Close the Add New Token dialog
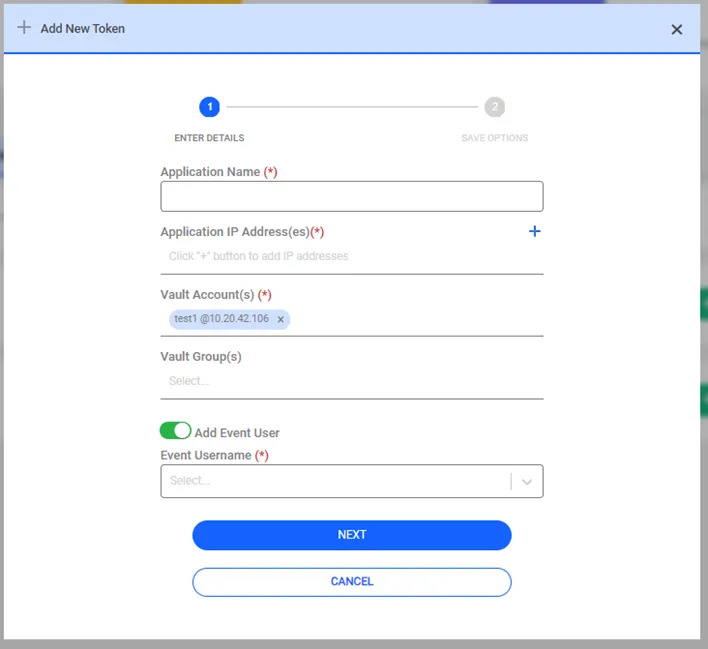Viewport: 708px width, 649px height. tap(676, 30)
